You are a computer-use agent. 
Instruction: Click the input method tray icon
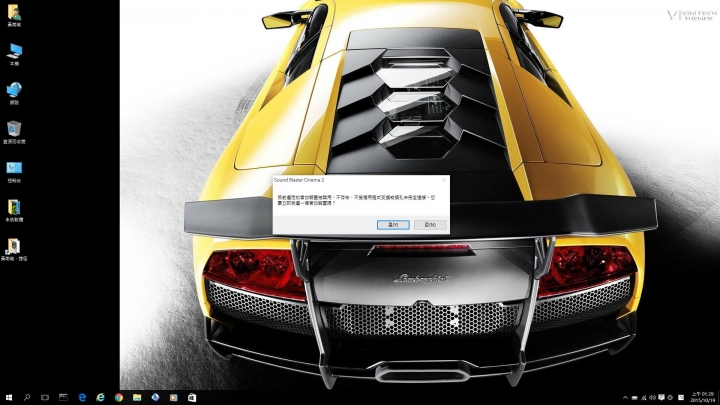point(681,398)
